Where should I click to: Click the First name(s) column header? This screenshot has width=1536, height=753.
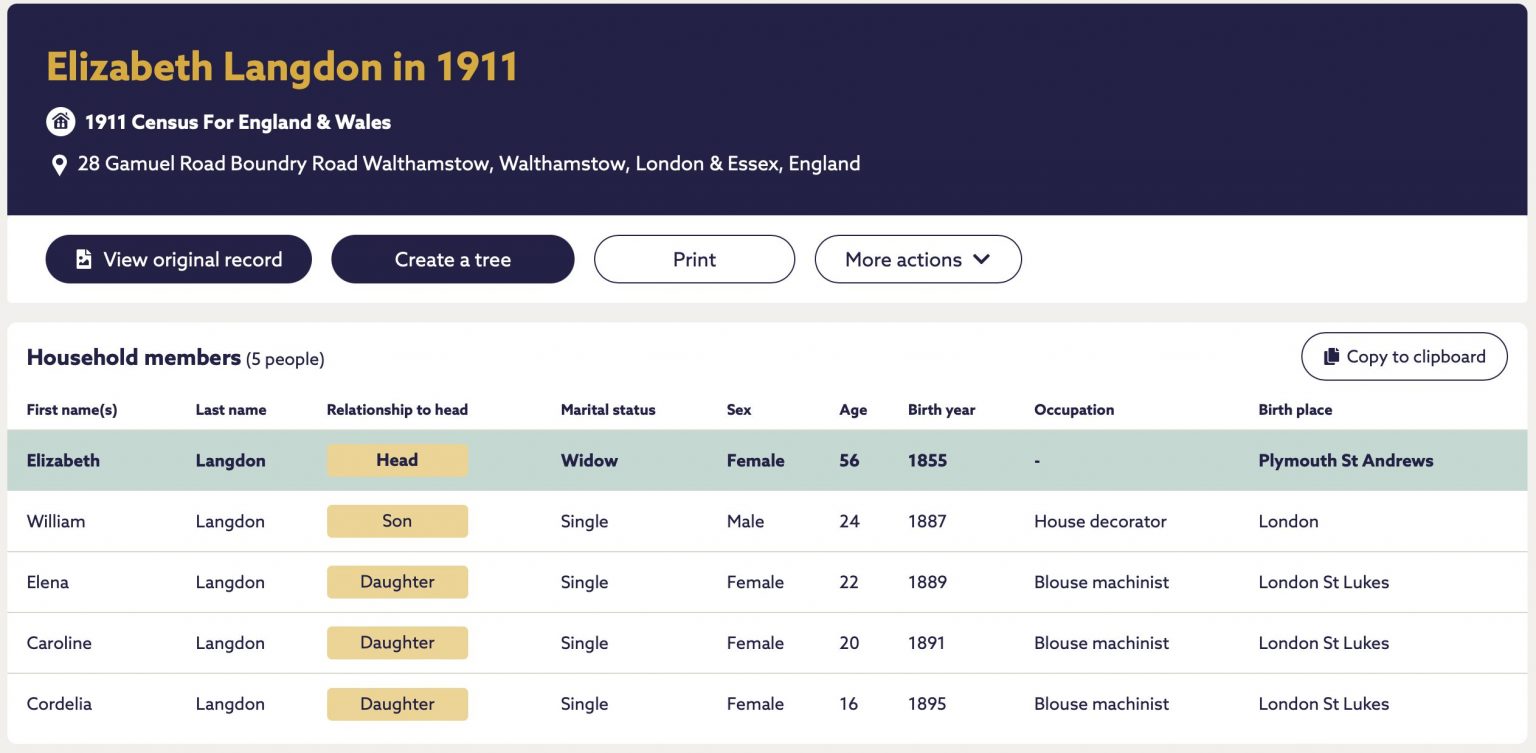[x=72, y=410]
